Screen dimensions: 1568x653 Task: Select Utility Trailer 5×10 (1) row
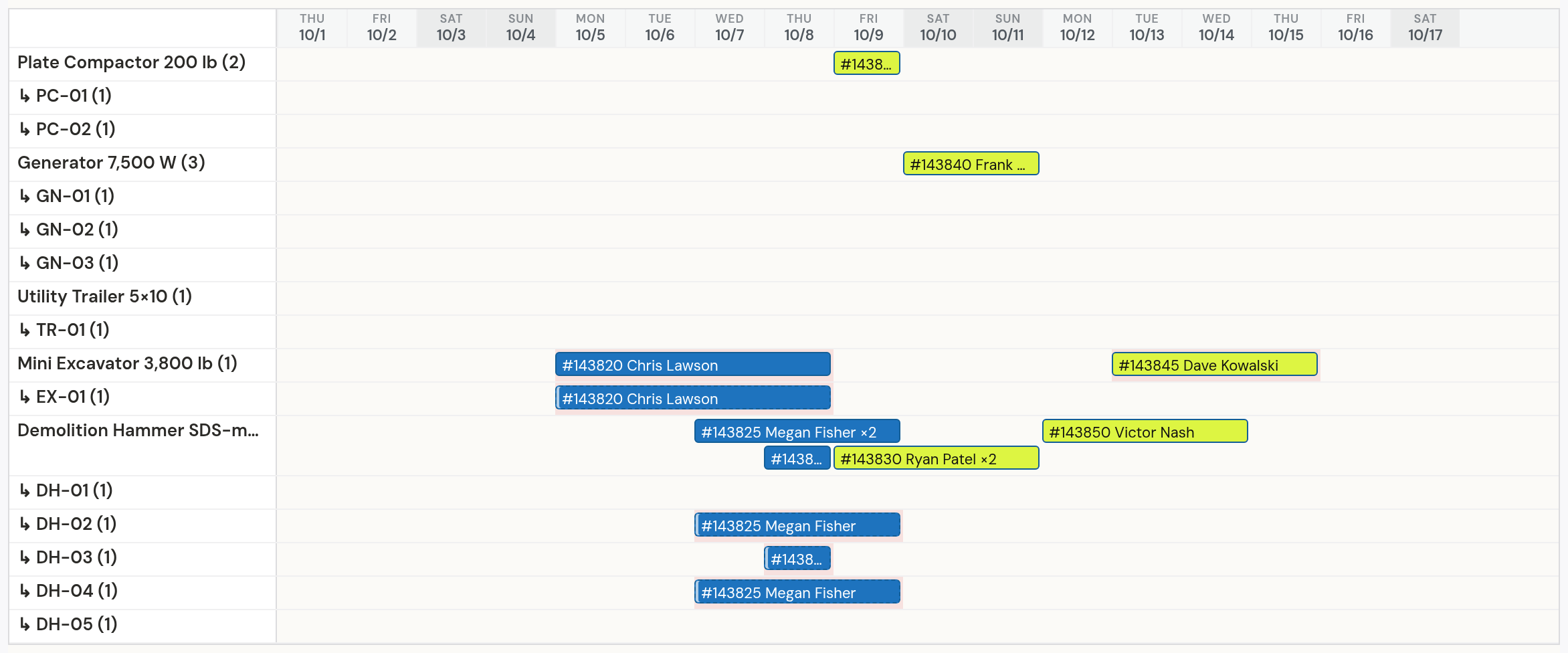tap(142, 298)
